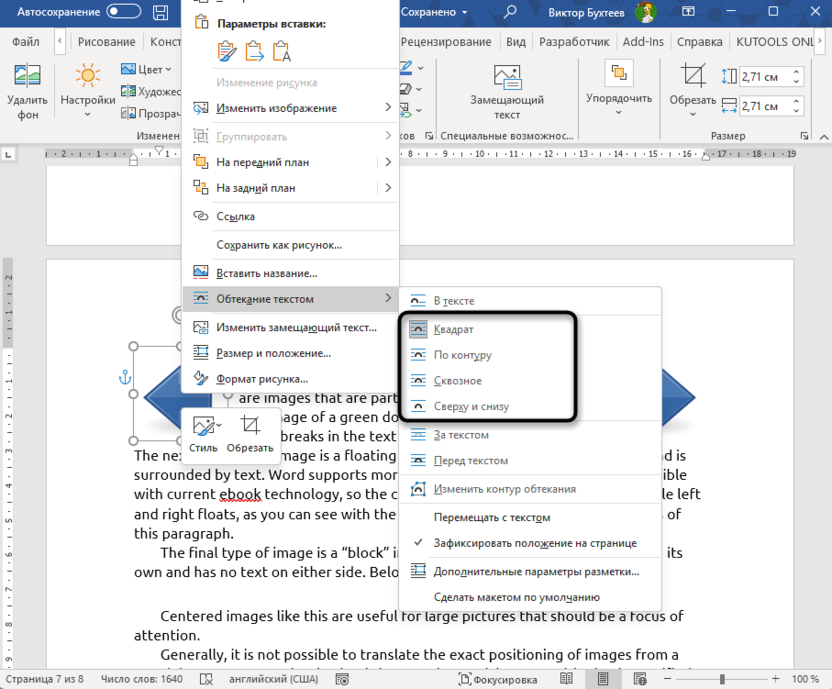Click the height value field 2,71 см

click(x=764, y=77)
